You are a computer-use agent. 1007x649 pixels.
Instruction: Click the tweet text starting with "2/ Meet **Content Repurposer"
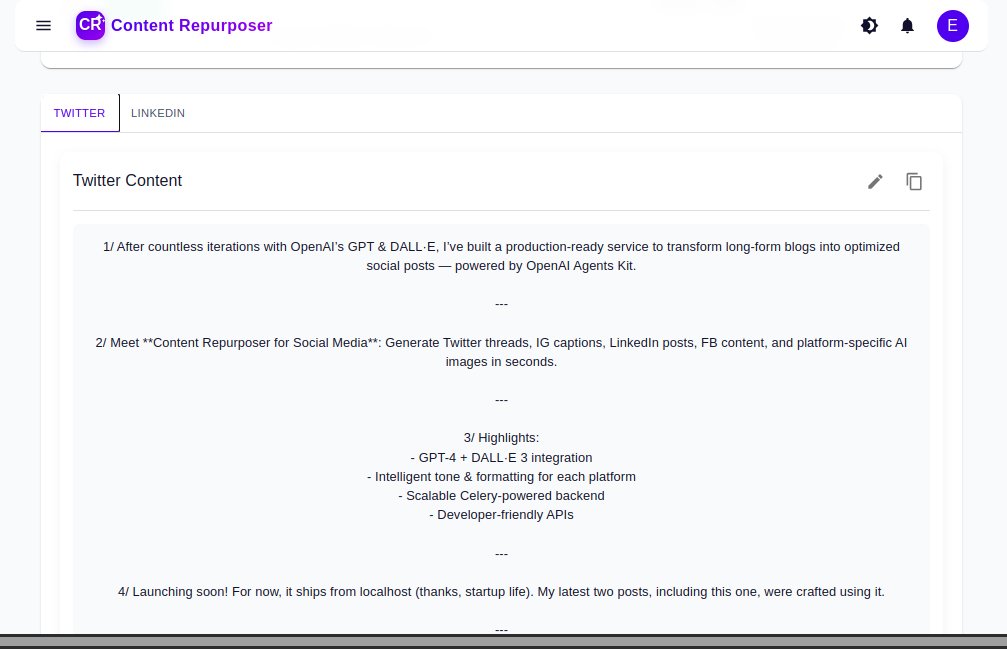point(501,352)
